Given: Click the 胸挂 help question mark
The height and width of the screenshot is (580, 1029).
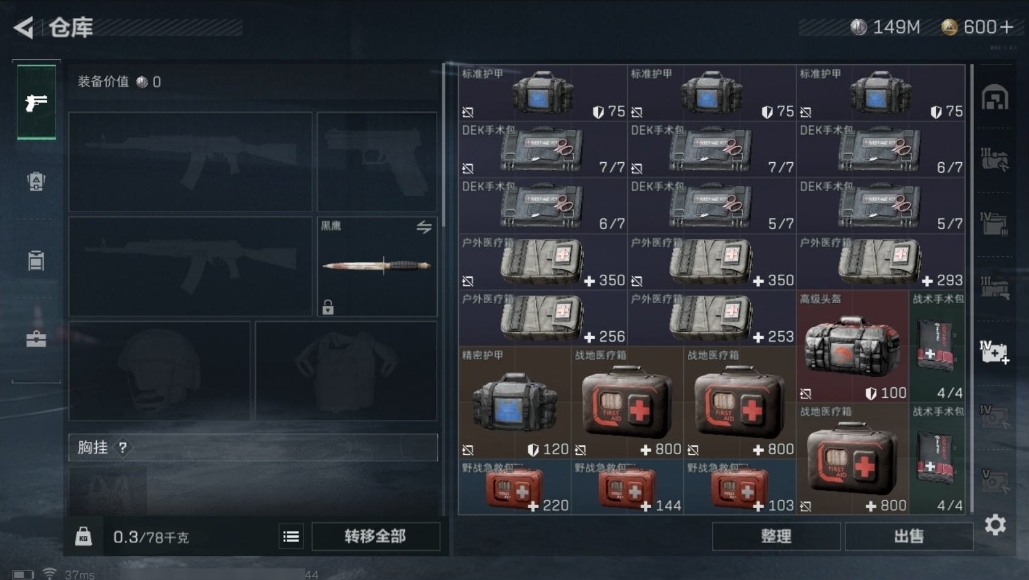Looking at the screenshot, I should tap(123, 447).
